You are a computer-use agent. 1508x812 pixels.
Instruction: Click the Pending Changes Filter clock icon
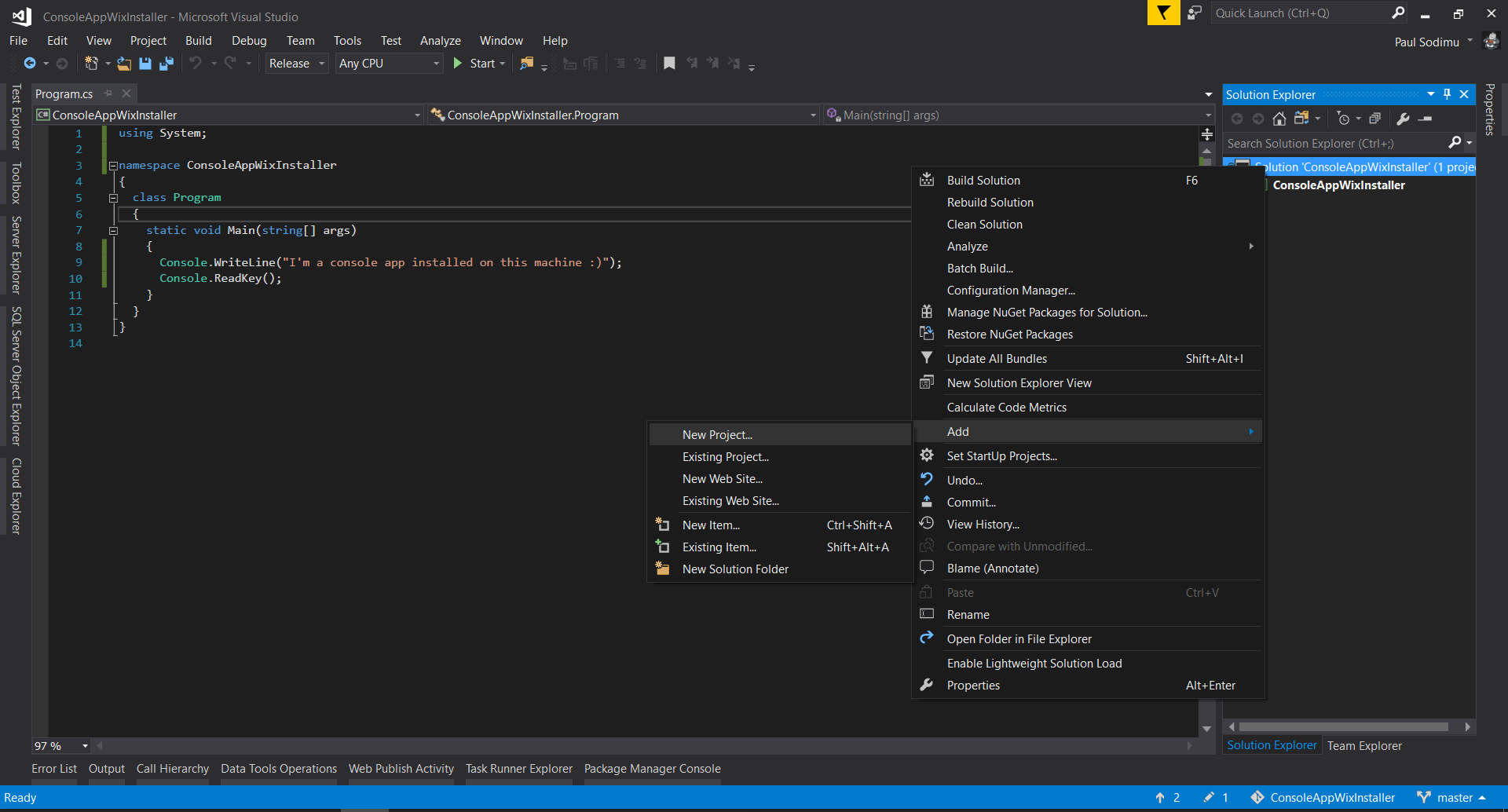[1343, 119]
